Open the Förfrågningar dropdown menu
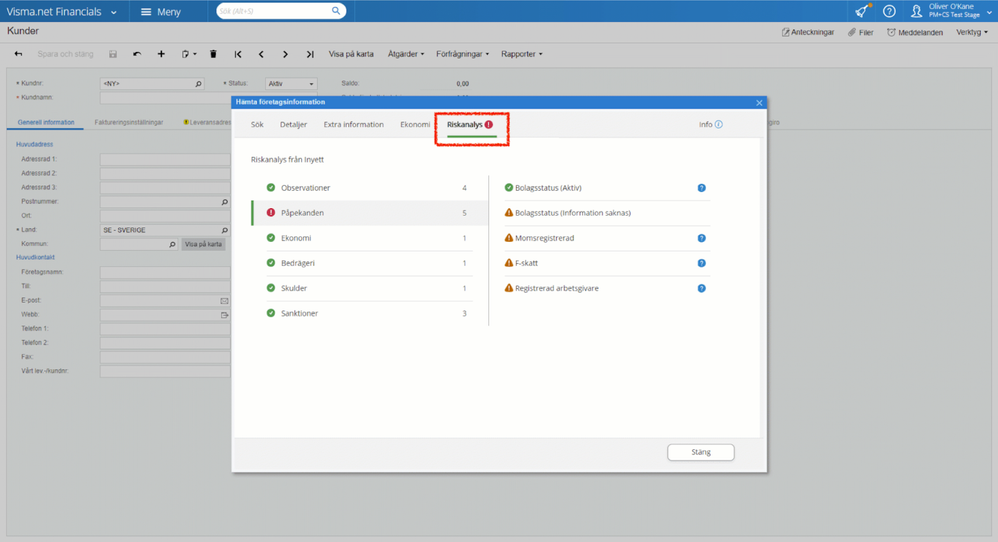This screenshot has width=998, height=542. point(463,54)
